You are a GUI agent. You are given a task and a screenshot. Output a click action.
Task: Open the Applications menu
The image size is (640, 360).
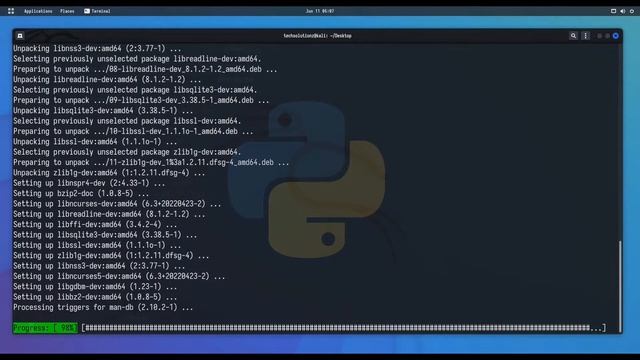point(38,11)
